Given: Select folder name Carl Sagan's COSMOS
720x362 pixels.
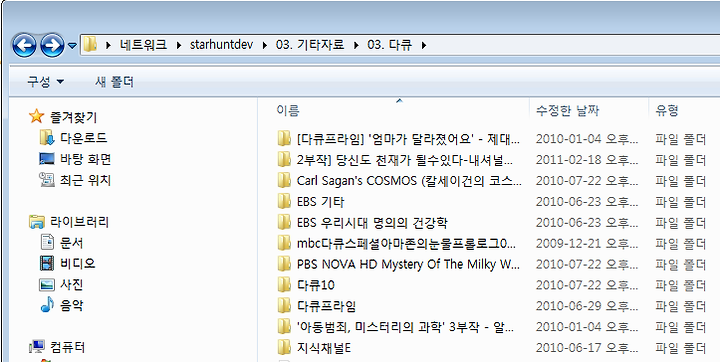Looking at the screenshot, I should [409, 181].
